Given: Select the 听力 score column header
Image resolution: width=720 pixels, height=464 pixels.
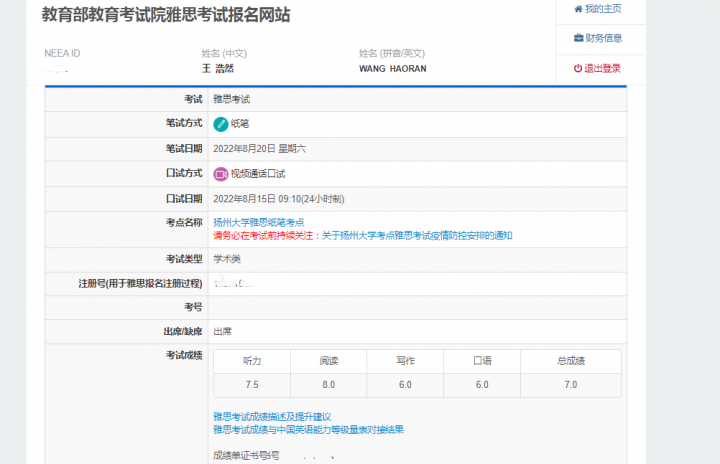Looking at the screenshot, I should [x=252, y=361].
